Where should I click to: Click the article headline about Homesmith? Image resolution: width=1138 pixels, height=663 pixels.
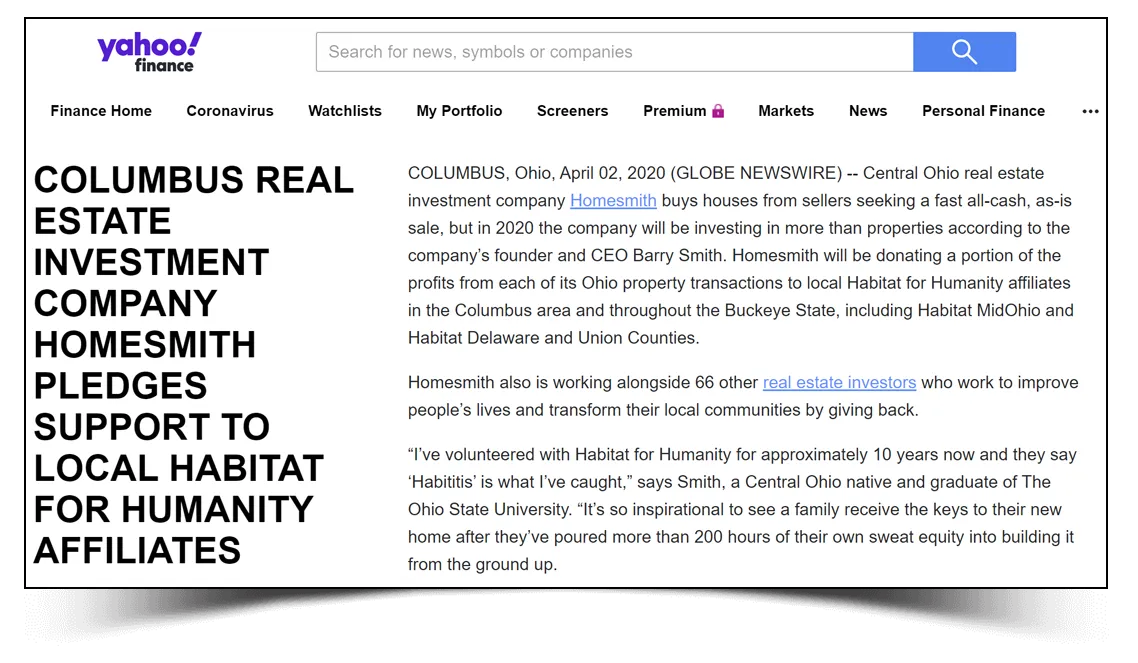click(193, 365)
